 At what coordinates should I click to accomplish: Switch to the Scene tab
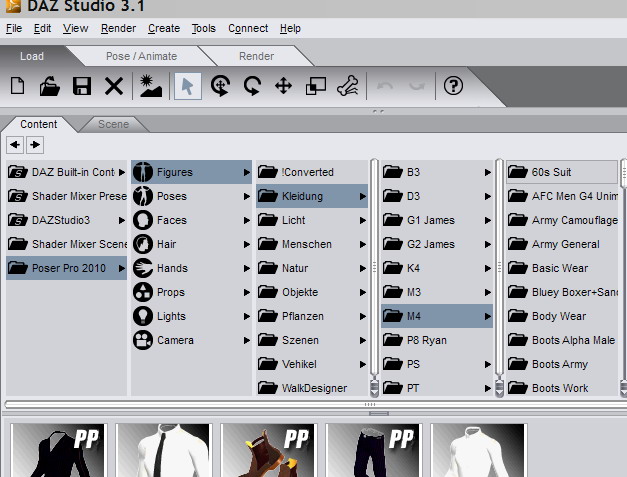tap(114, 124)
